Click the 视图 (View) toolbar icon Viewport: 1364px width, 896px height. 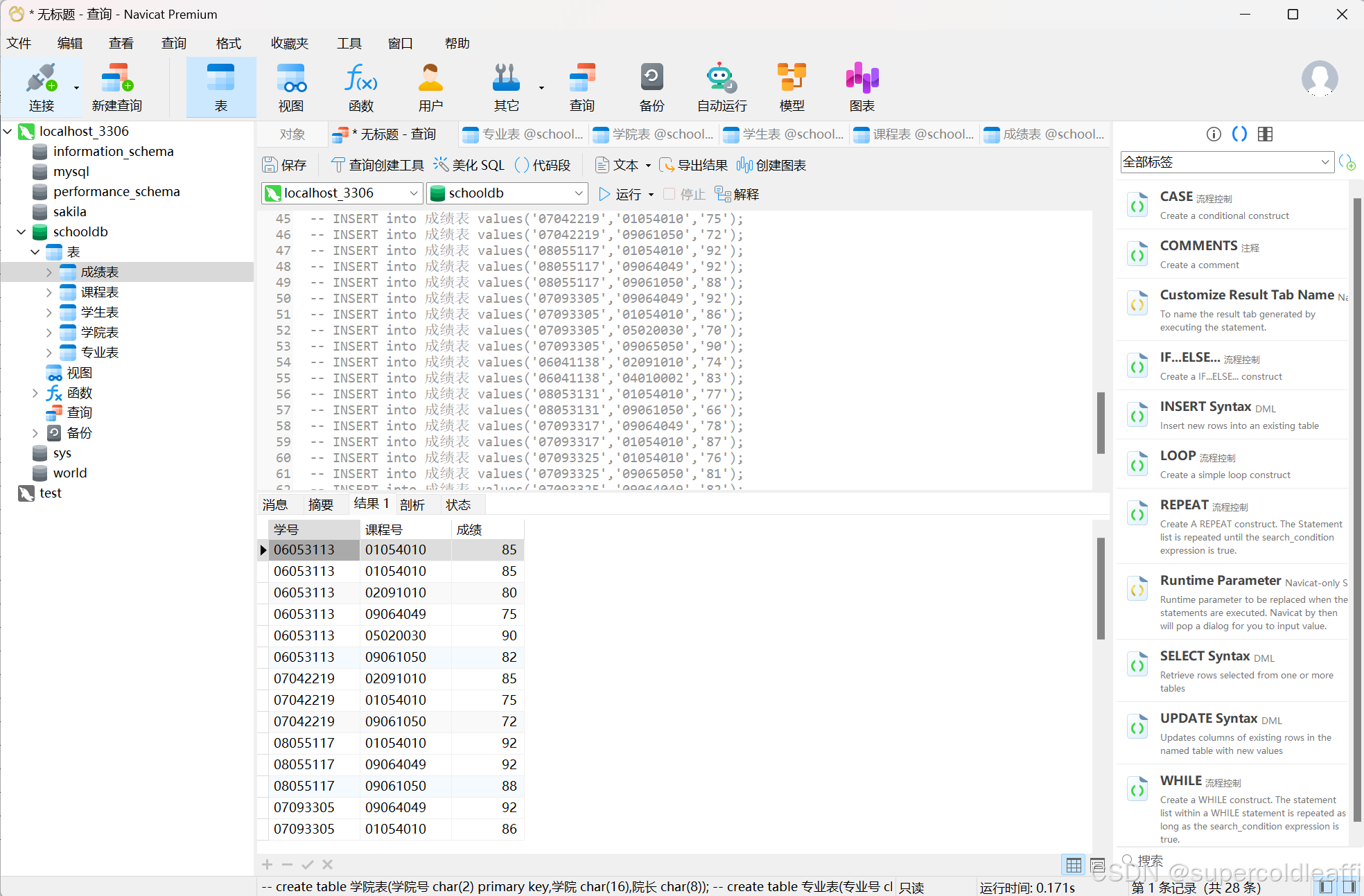pos(291,87)
